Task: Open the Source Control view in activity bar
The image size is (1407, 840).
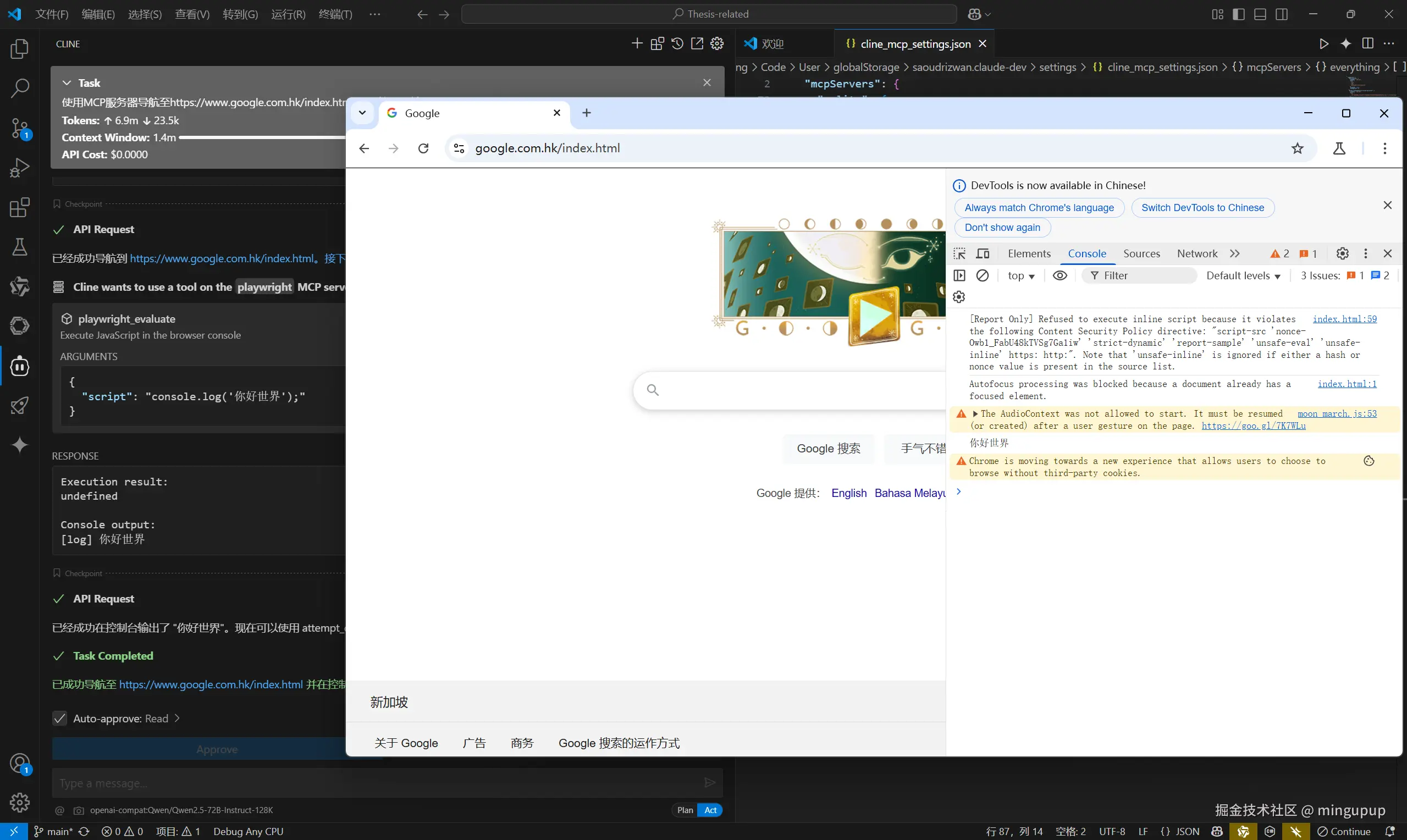Action: click(x=20, y=128)
